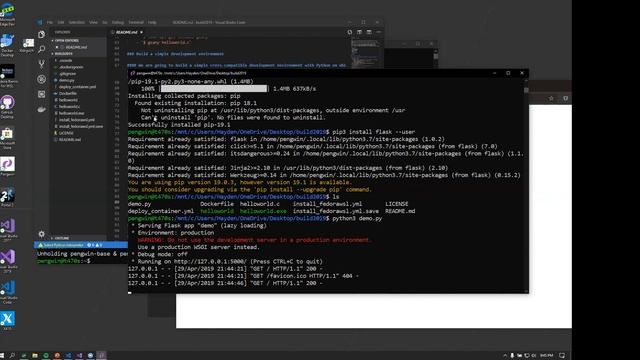Open the Fedora Remix for WSL desktop icon
This screenshot has width=640, height=360.
click(7, 76)
